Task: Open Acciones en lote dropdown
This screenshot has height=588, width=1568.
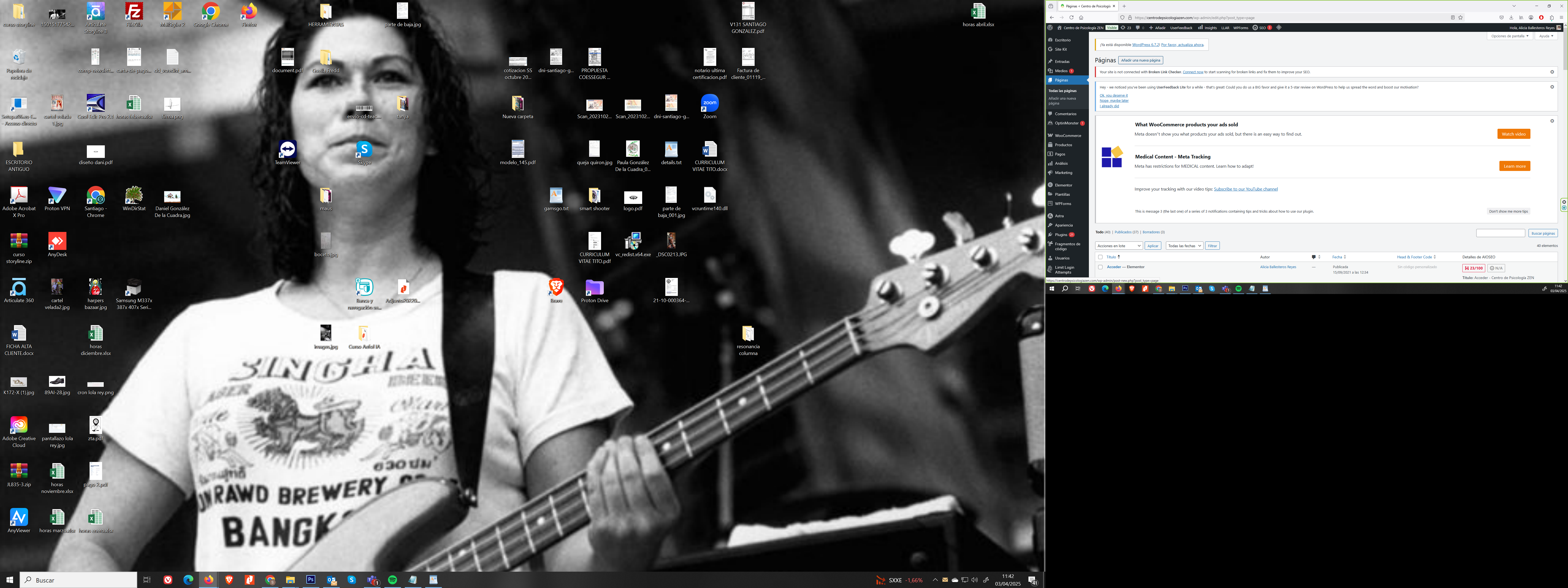Action: pos(1119,246)
